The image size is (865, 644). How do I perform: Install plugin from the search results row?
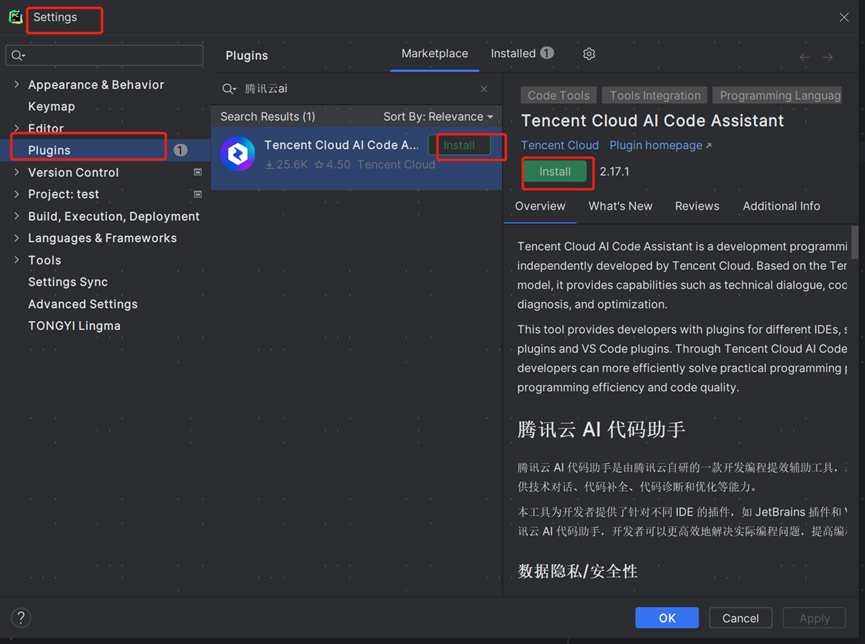tap(459, 145)
